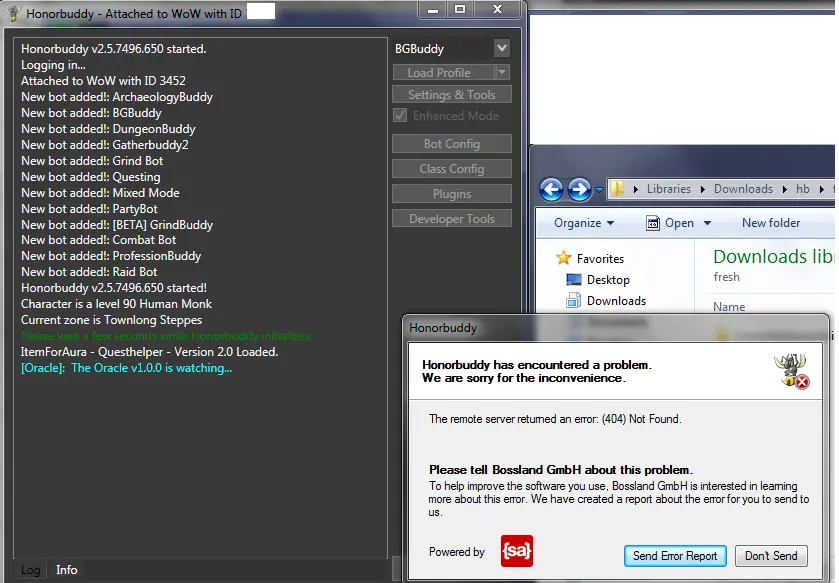
Task: Select the Log tab
Action: (31, 570)
